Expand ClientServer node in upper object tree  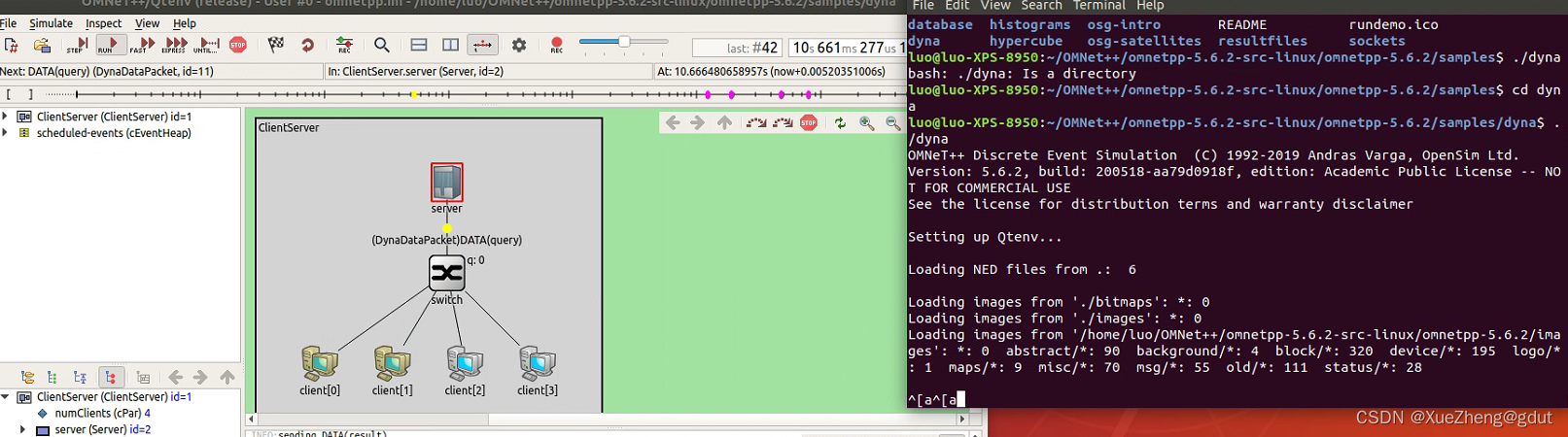point(6,117)
